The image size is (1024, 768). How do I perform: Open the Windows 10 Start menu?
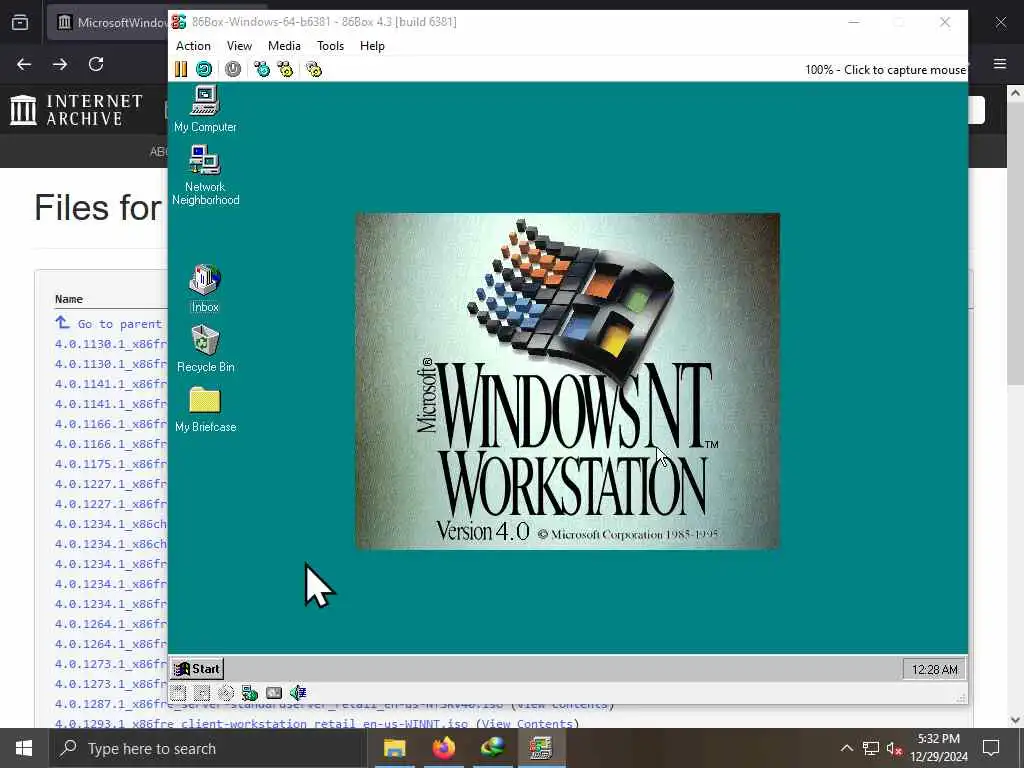pos(24,748)
